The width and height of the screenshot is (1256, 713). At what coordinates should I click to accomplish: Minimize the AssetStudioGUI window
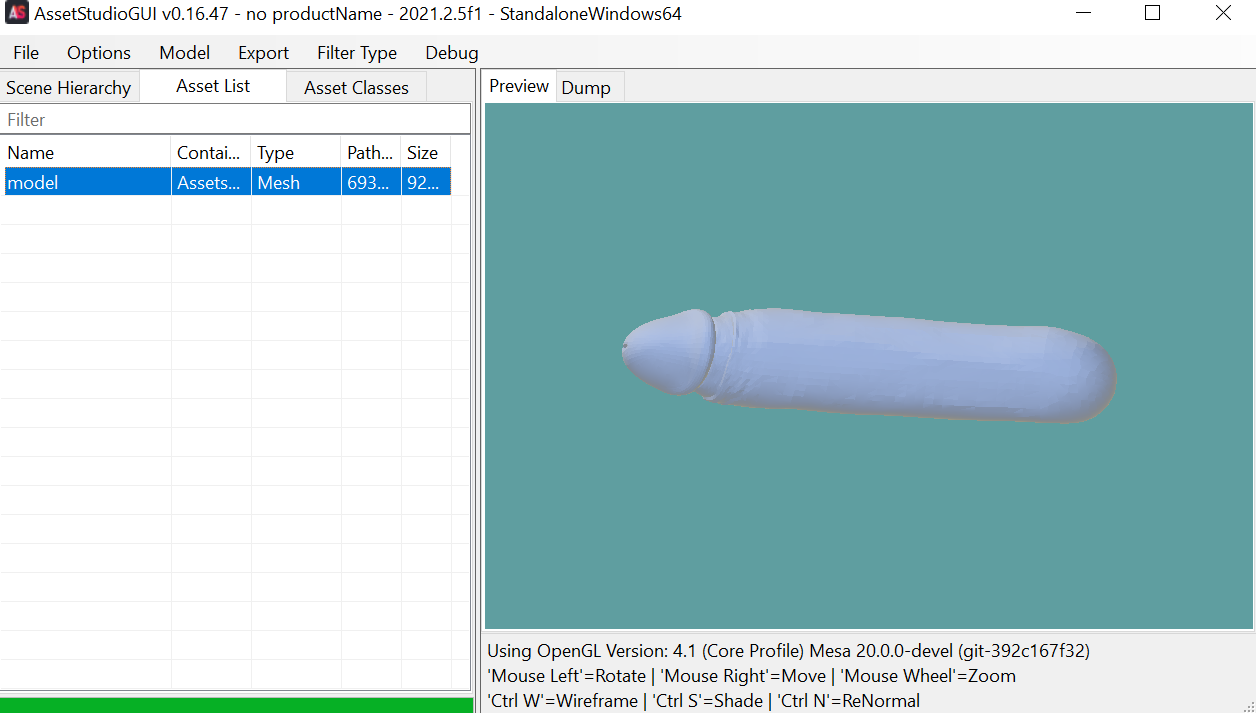pyautogui.click(x=1083, y=14)
